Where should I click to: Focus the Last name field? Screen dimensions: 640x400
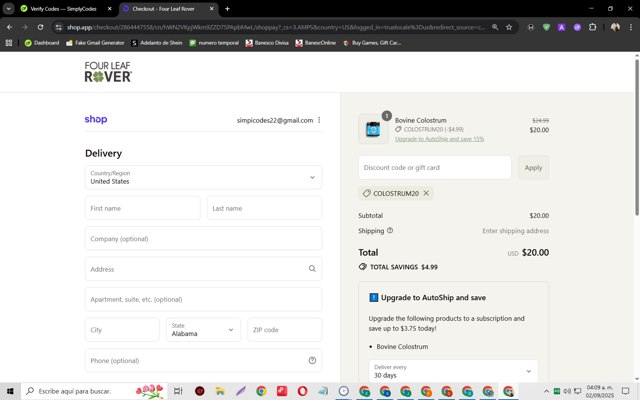tap(264, 208)
